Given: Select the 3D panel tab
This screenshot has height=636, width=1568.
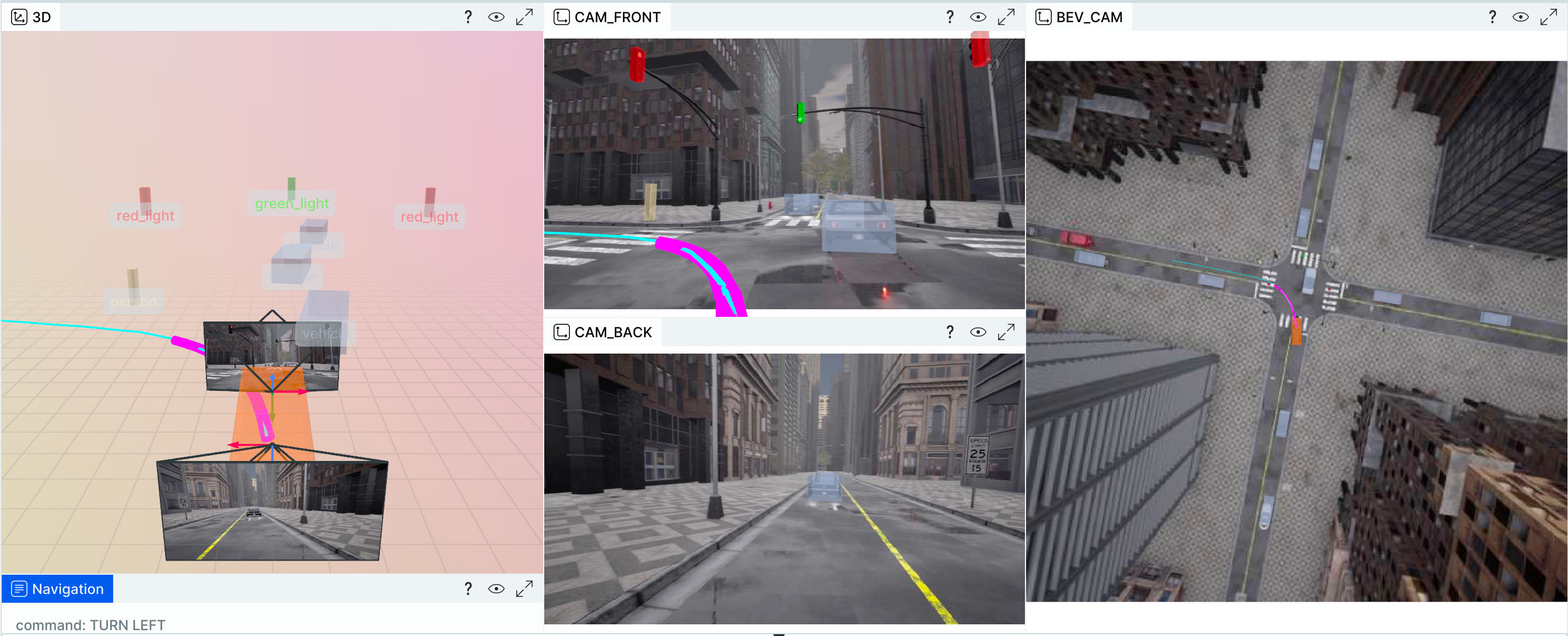Looking at the screenshot, I should coord(31,17).
